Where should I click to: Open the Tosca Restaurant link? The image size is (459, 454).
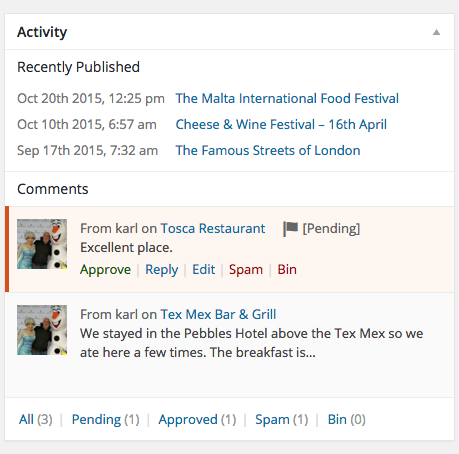[x=213, y=228]
